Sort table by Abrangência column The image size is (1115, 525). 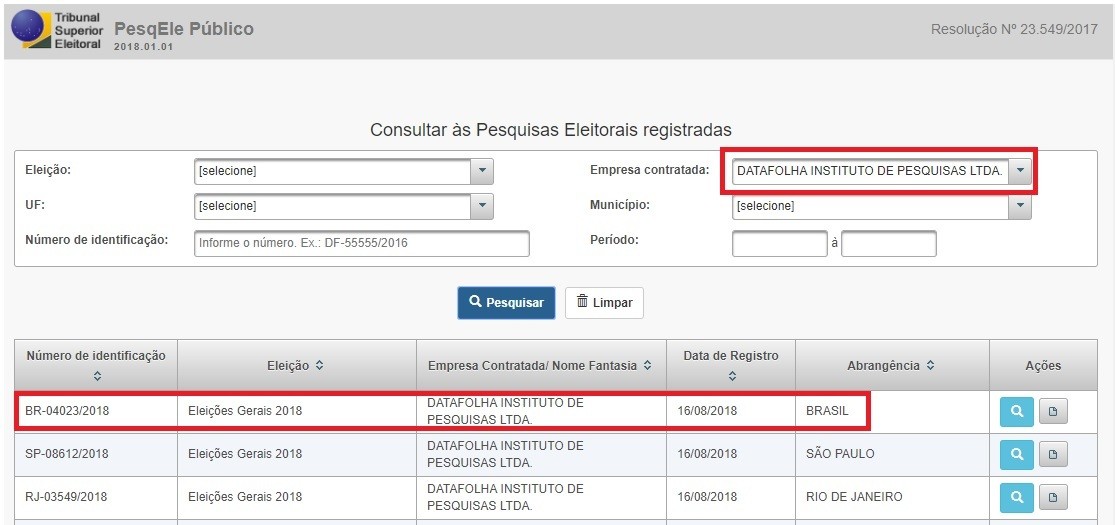(930, 366)
